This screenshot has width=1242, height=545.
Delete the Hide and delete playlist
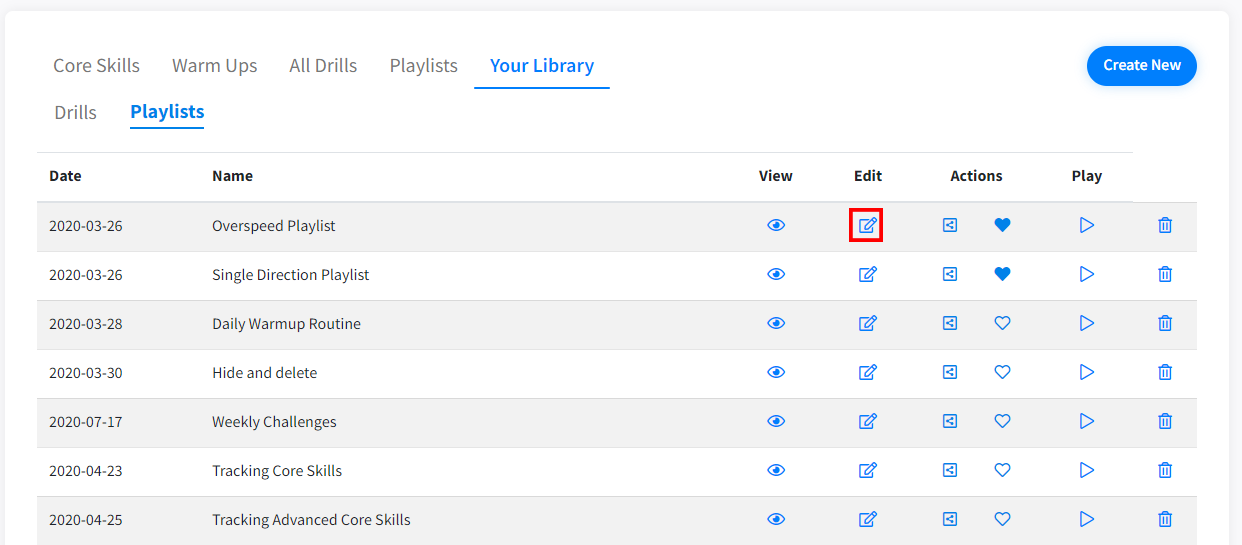(1164, 372)
